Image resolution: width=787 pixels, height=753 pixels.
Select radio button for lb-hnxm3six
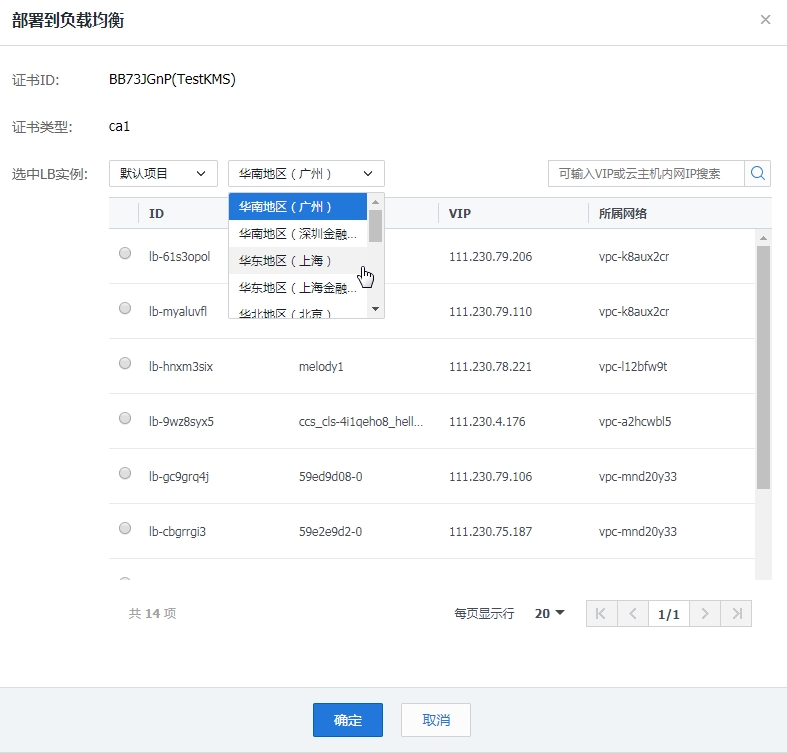pyautogui.click(x=125, y=364)
